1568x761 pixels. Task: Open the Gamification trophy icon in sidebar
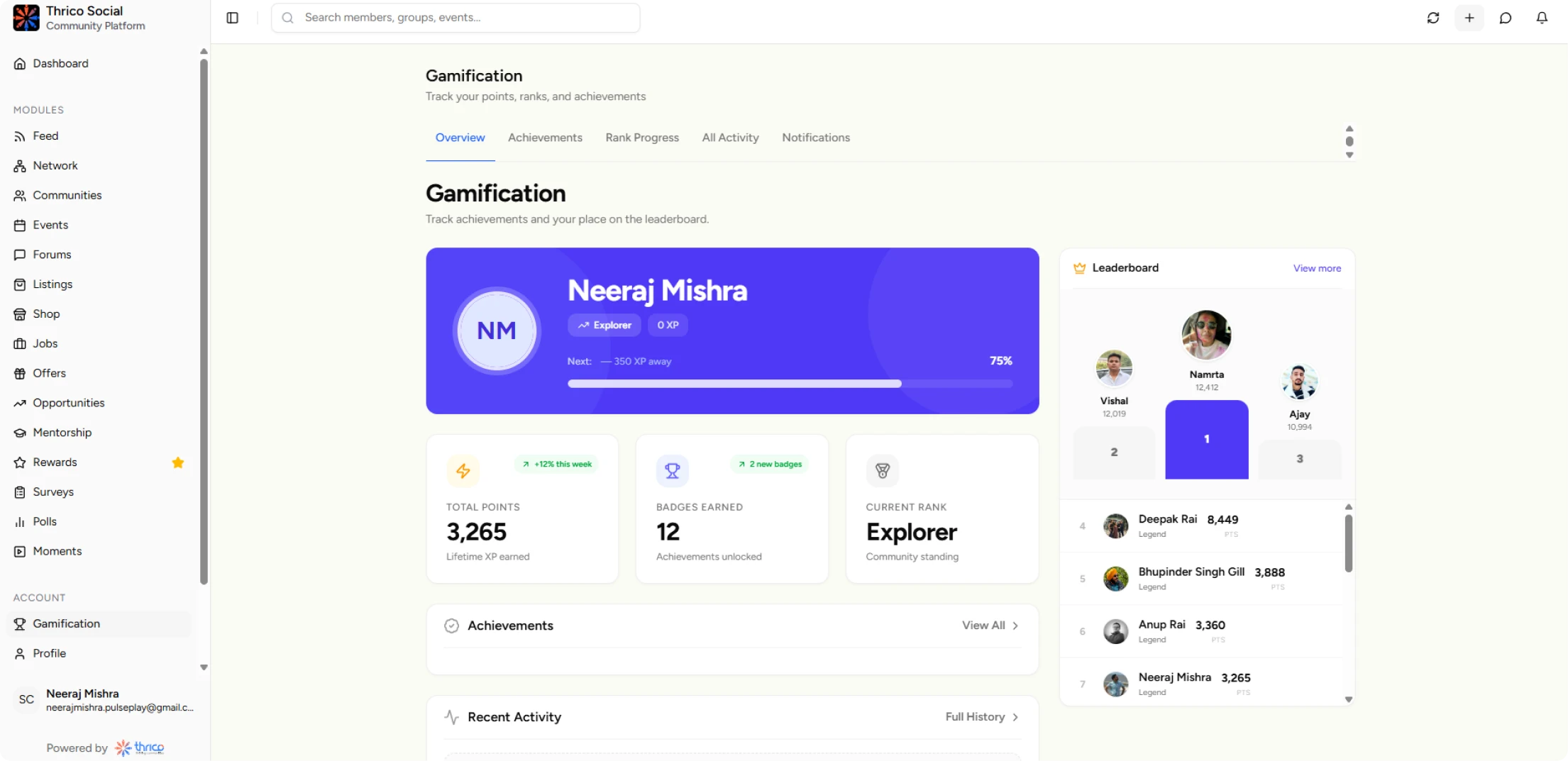pyautogui.click(x=20, y=624)
